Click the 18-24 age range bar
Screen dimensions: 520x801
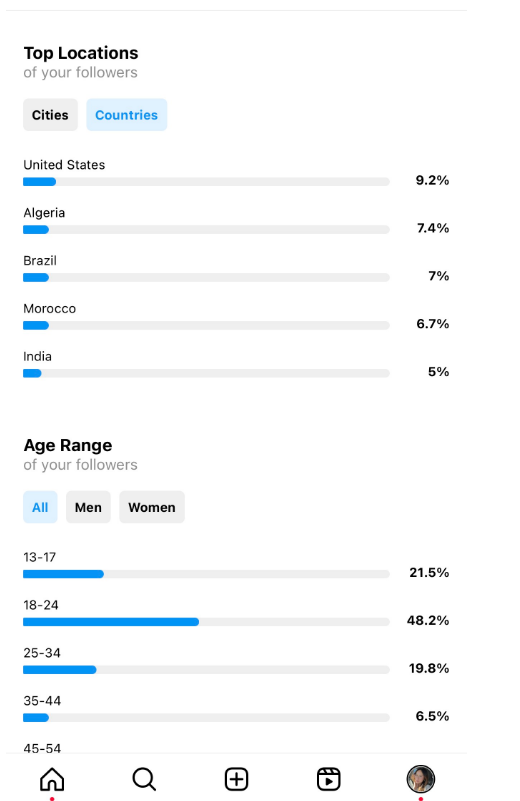[x=206, y=622]
